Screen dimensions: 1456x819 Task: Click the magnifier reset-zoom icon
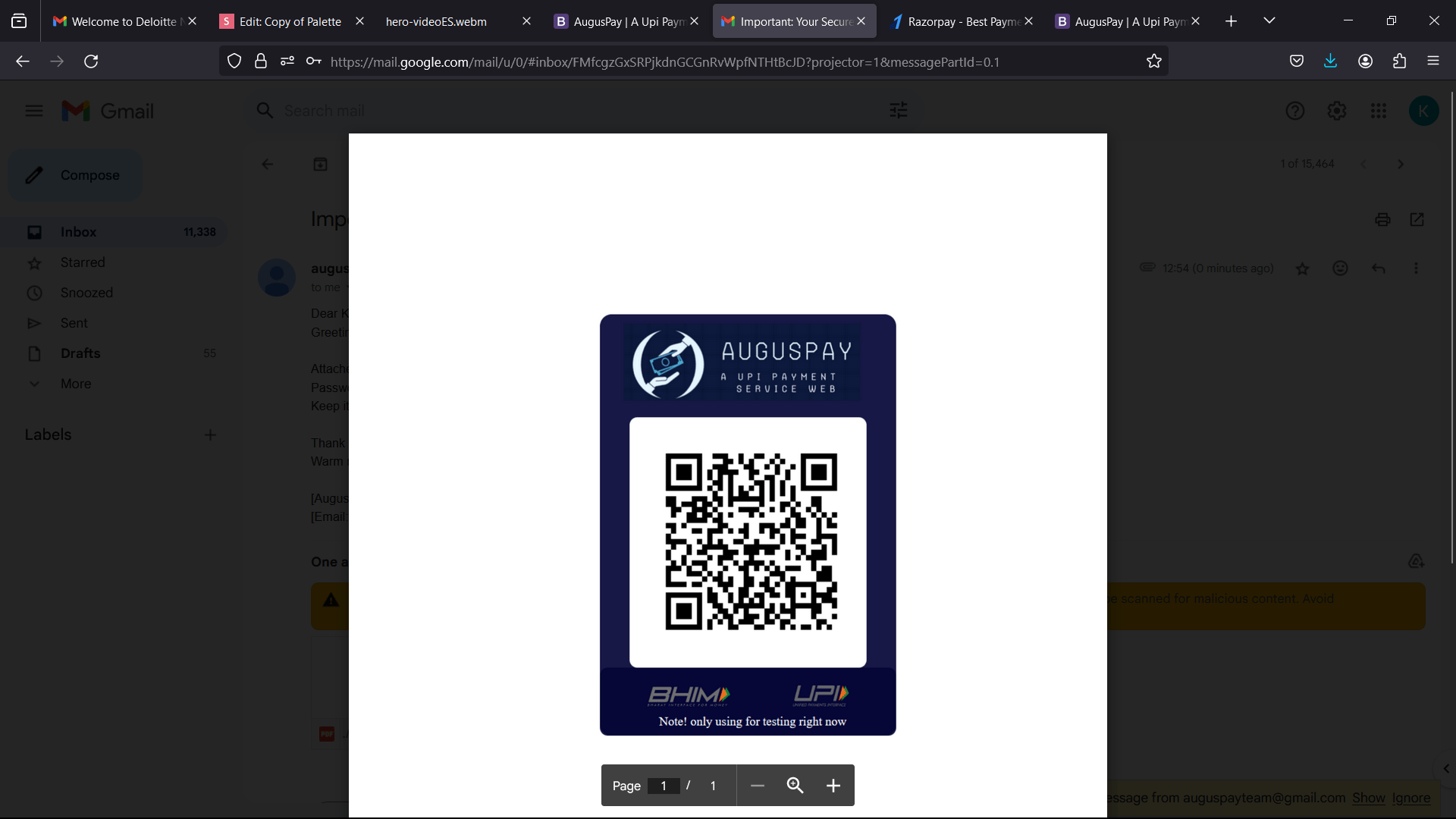[x=795, y=786]
